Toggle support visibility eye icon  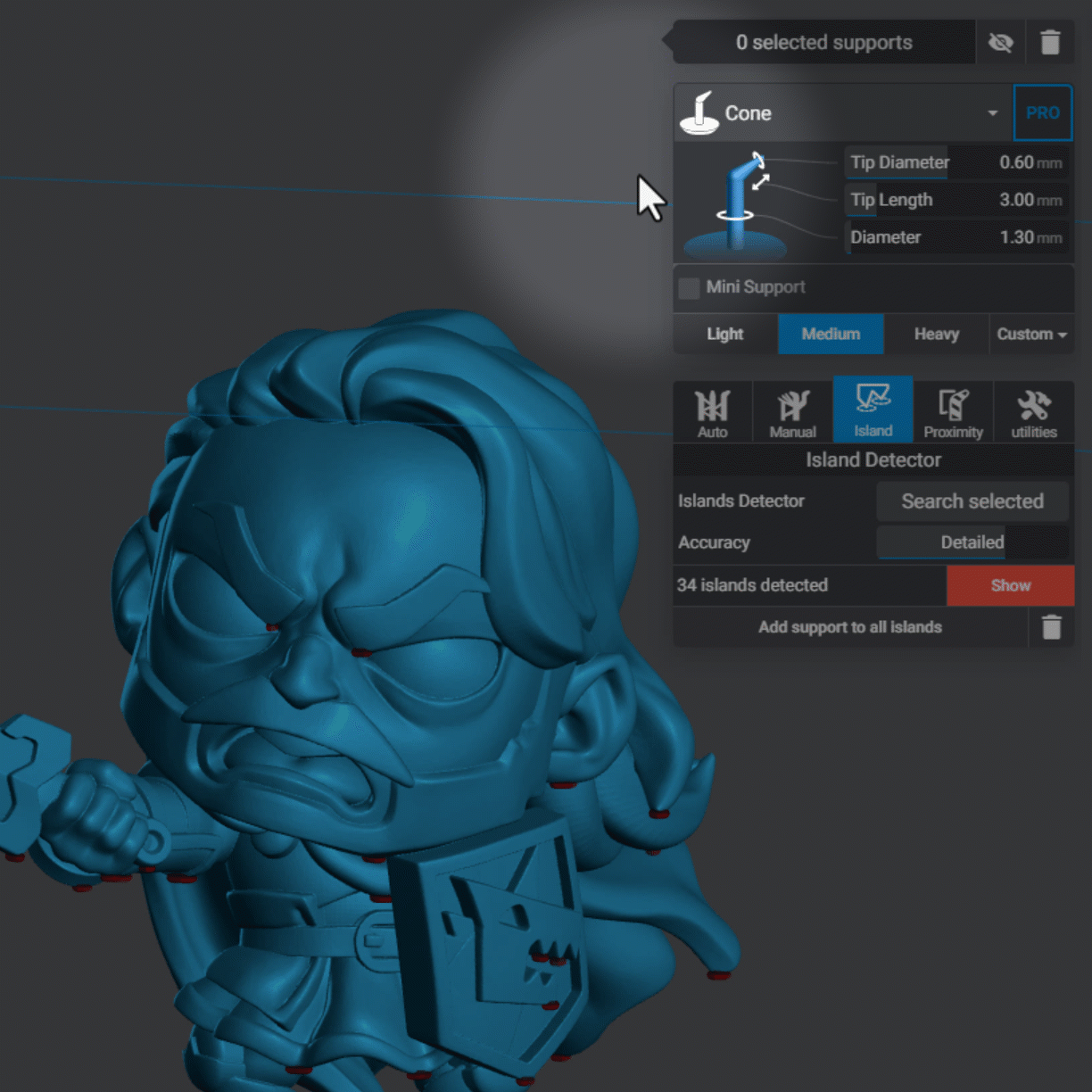pos(1000,43)
